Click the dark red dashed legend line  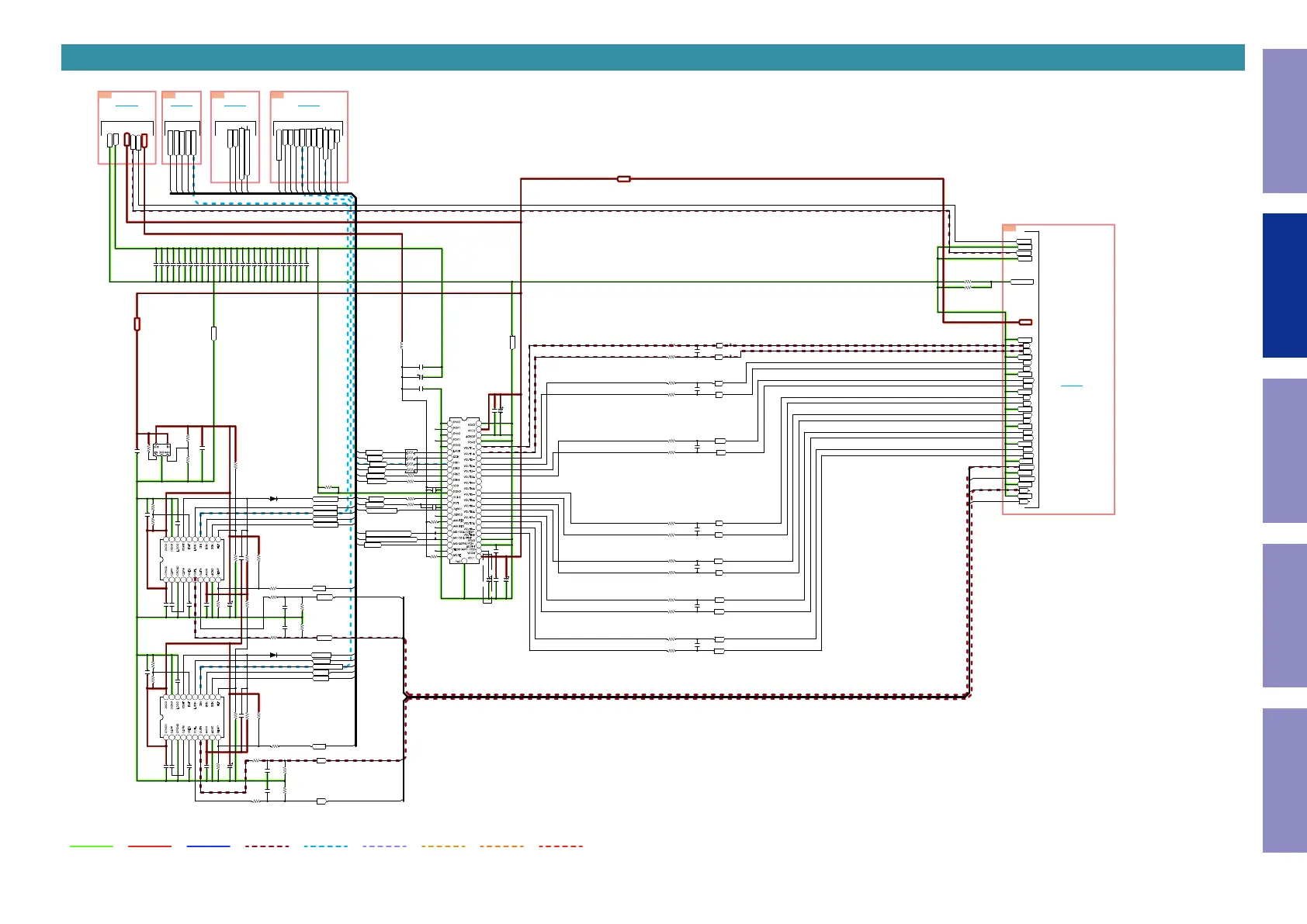coord(267,846)
